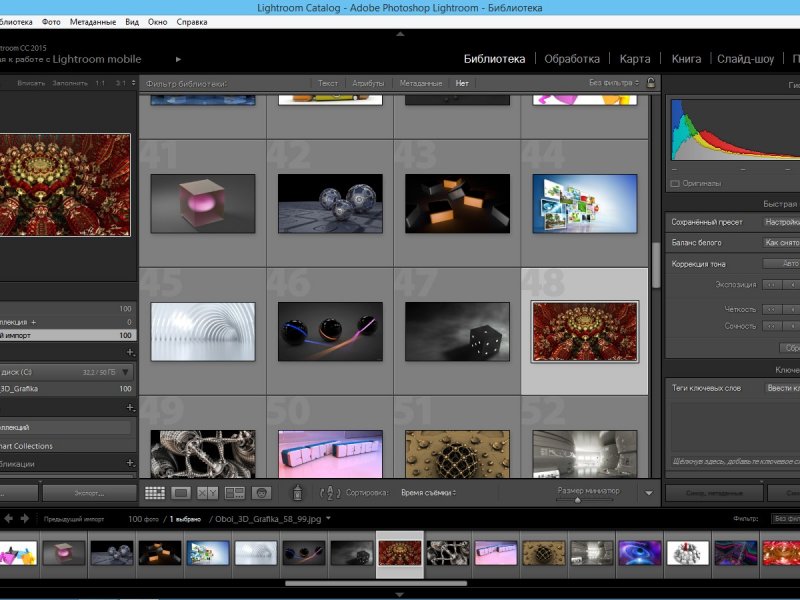Open the Без фильтра preset dropdown
The width and height of the screenshot is (800, 600).
(x=614, y=83)
